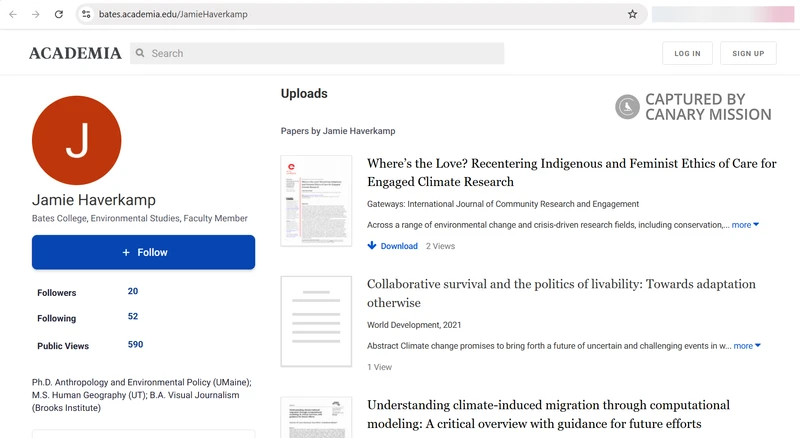800x438 pixels.
Task: Follow Jamie Haverkamp
Action: (143, 252)
